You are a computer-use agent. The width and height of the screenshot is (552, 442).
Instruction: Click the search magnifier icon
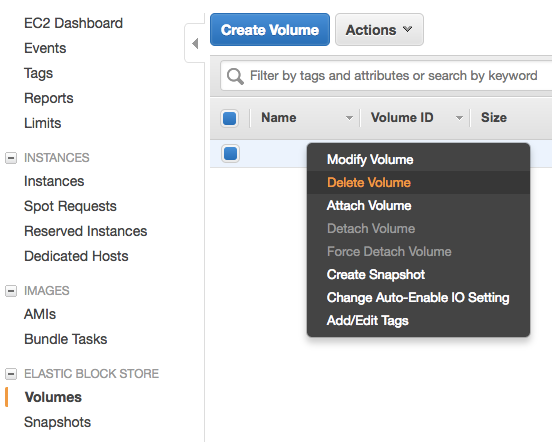[x=235, y=76]
